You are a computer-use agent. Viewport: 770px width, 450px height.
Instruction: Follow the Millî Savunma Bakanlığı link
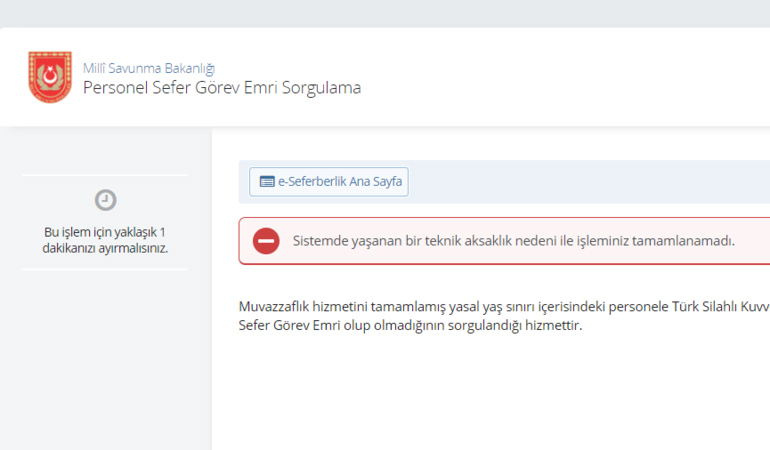(149, 68)
